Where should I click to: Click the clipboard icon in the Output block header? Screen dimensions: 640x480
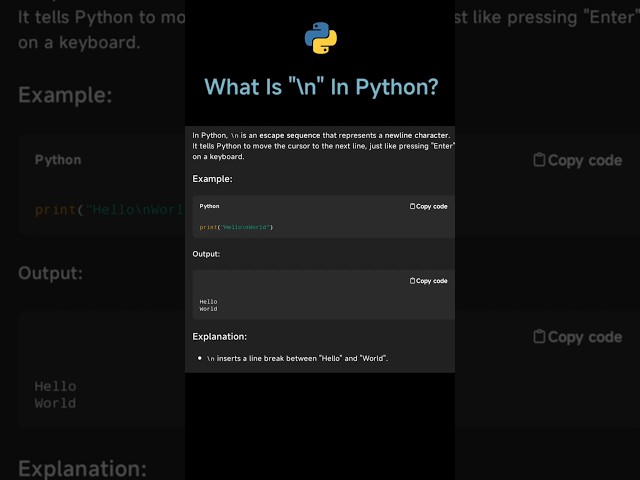click(x=412, y=281)
